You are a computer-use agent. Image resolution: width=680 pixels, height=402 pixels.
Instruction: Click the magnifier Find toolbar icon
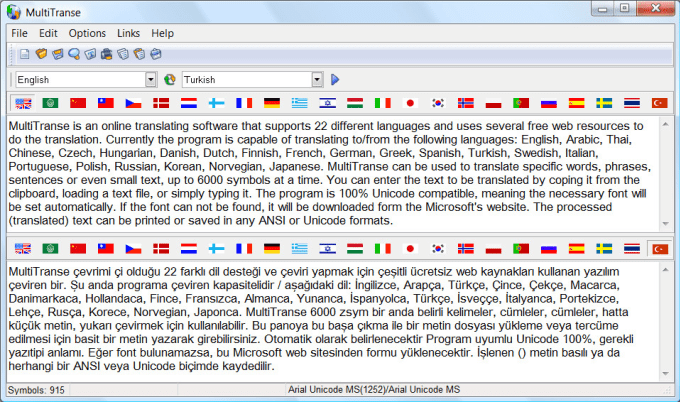[x=74, y=54]
